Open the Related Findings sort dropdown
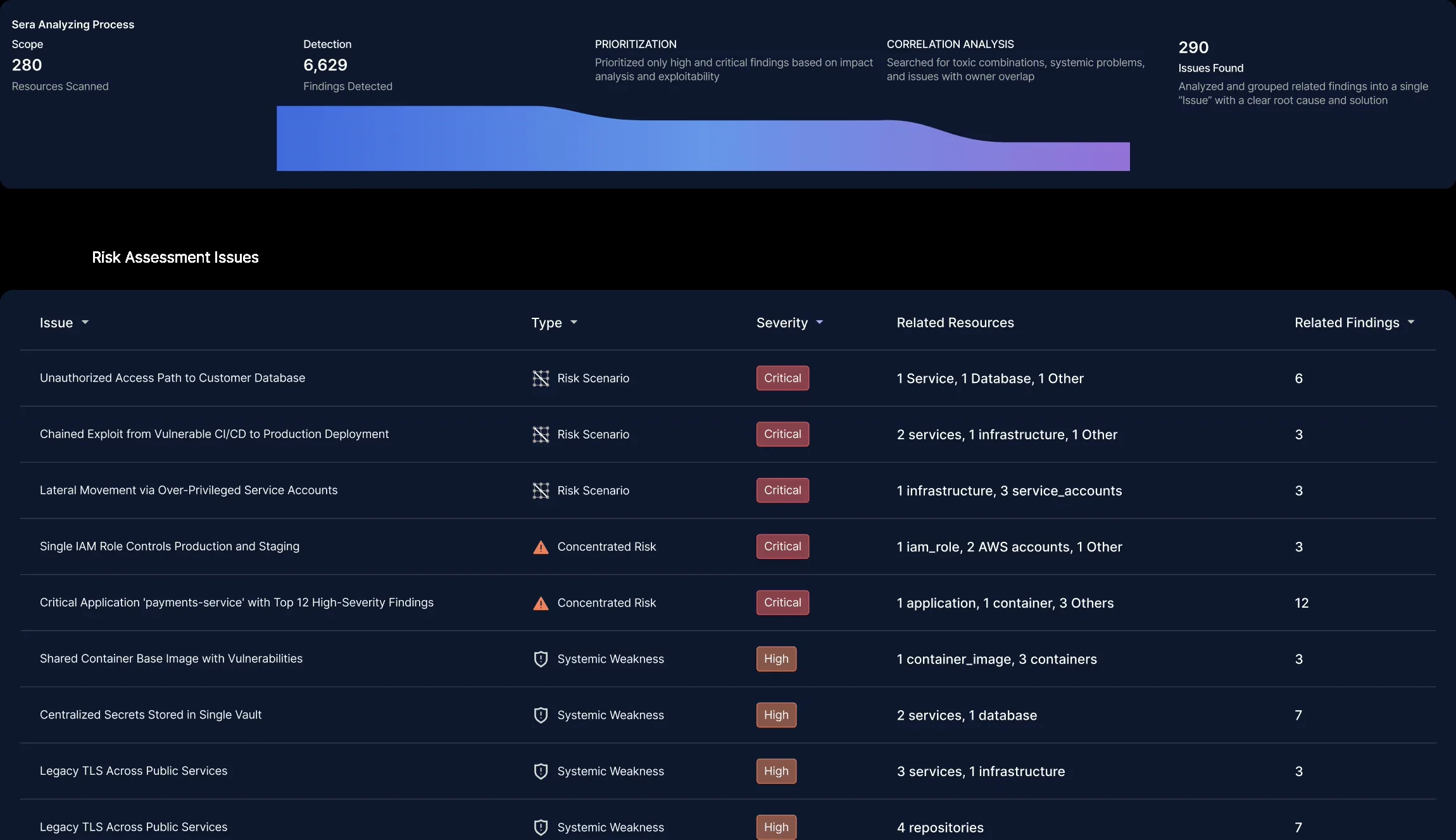The height and width of the screenshot is (840, 1456). (1410, 322)
